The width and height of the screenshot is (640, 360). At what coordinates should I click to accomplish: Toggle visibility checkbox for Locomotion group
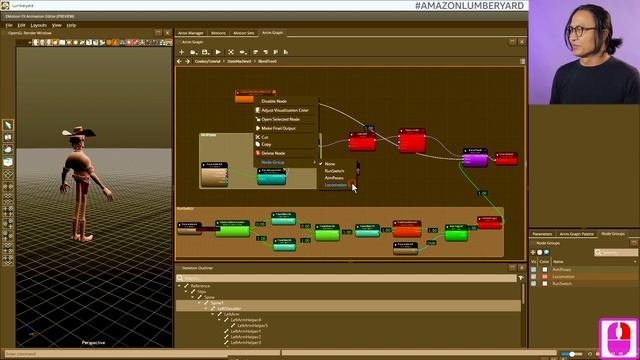tap(533, 277)
